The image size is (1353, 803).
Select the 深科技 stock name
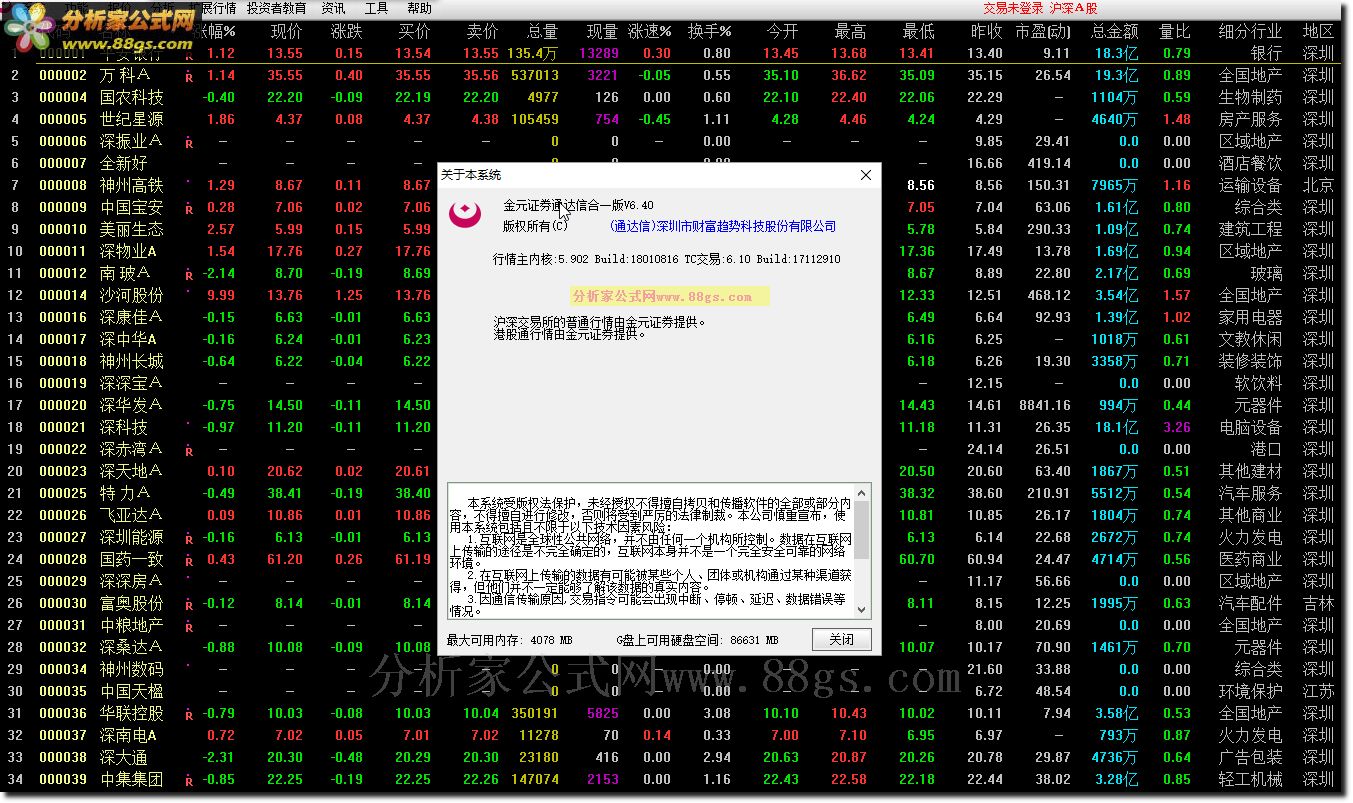coord(123,428)
